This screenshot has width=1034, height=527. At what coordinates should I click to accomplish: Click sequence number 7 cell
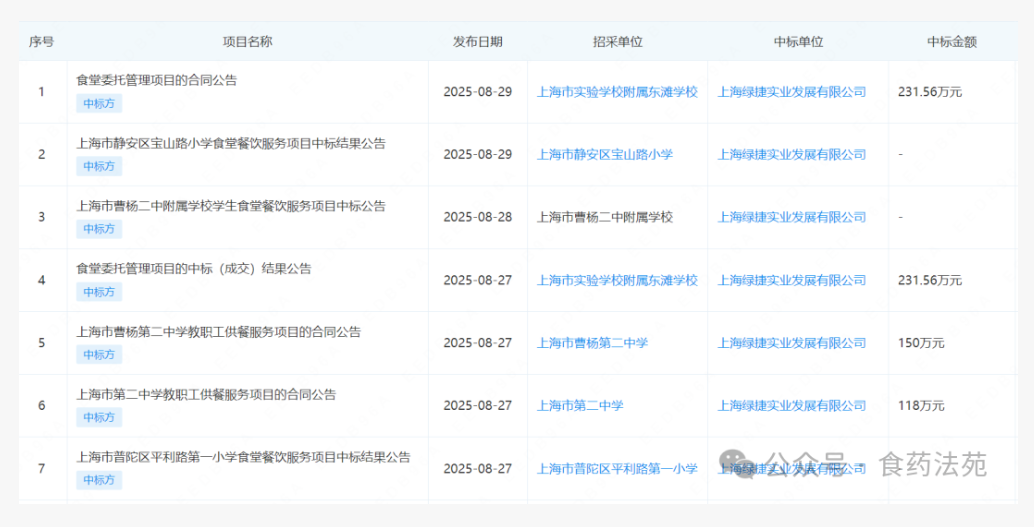(x=42, y=469)
